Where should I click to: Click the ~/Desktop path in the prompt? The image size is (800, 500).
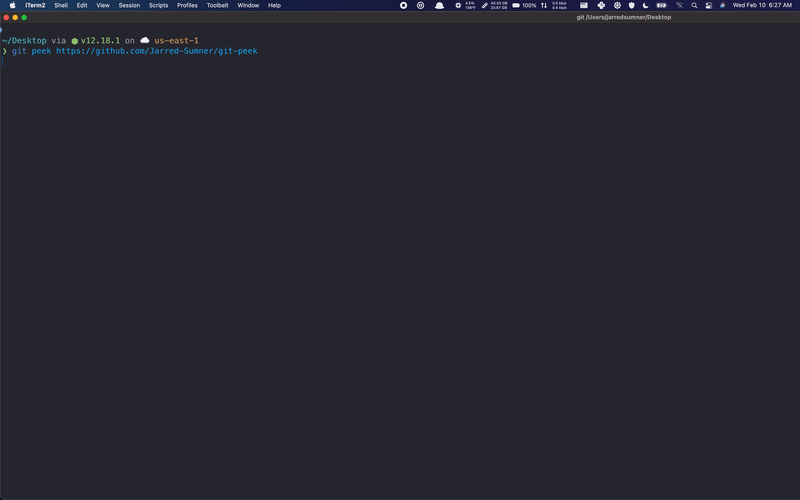pyautogui.click(x=24, y=40)
